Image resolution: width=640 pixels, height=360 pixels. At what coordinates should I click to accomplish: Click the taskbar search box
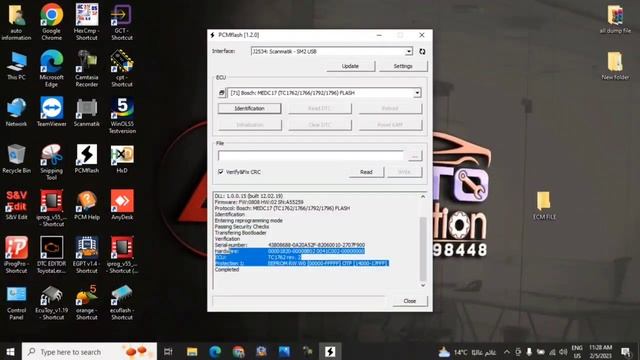89,351
